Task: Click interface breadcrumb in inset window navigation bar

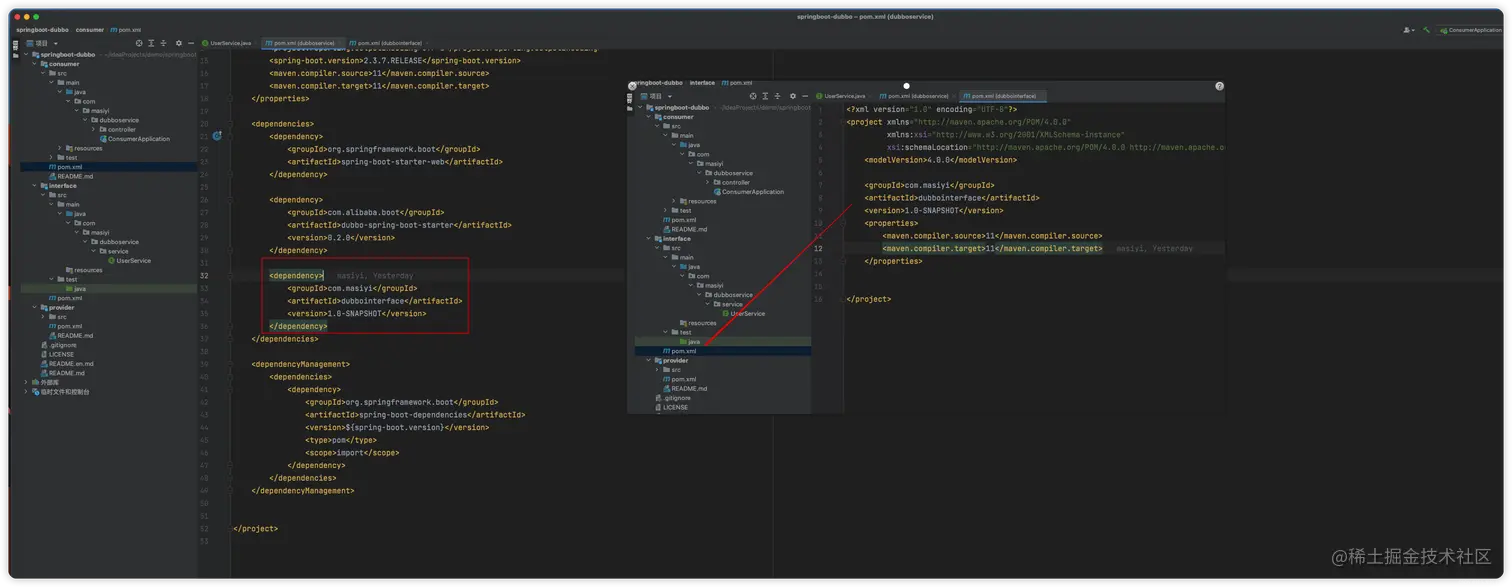Action: pyautogui.click(x=702, y=83)
